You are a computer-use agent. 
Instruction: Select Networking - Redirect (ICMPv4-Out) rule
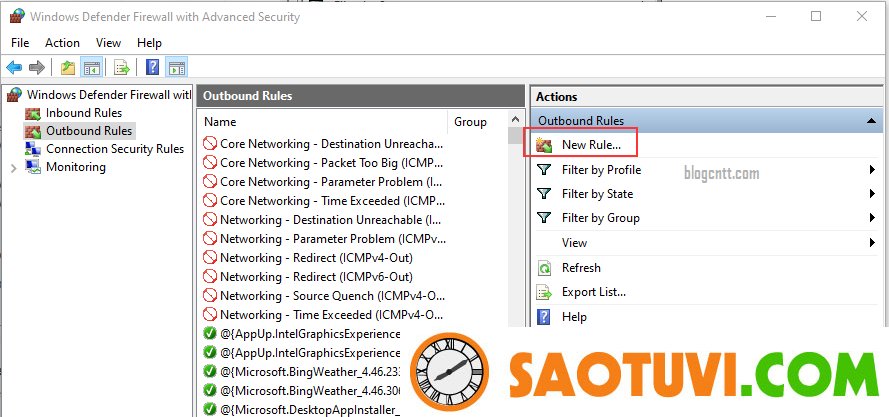click(x=316, y=258)
